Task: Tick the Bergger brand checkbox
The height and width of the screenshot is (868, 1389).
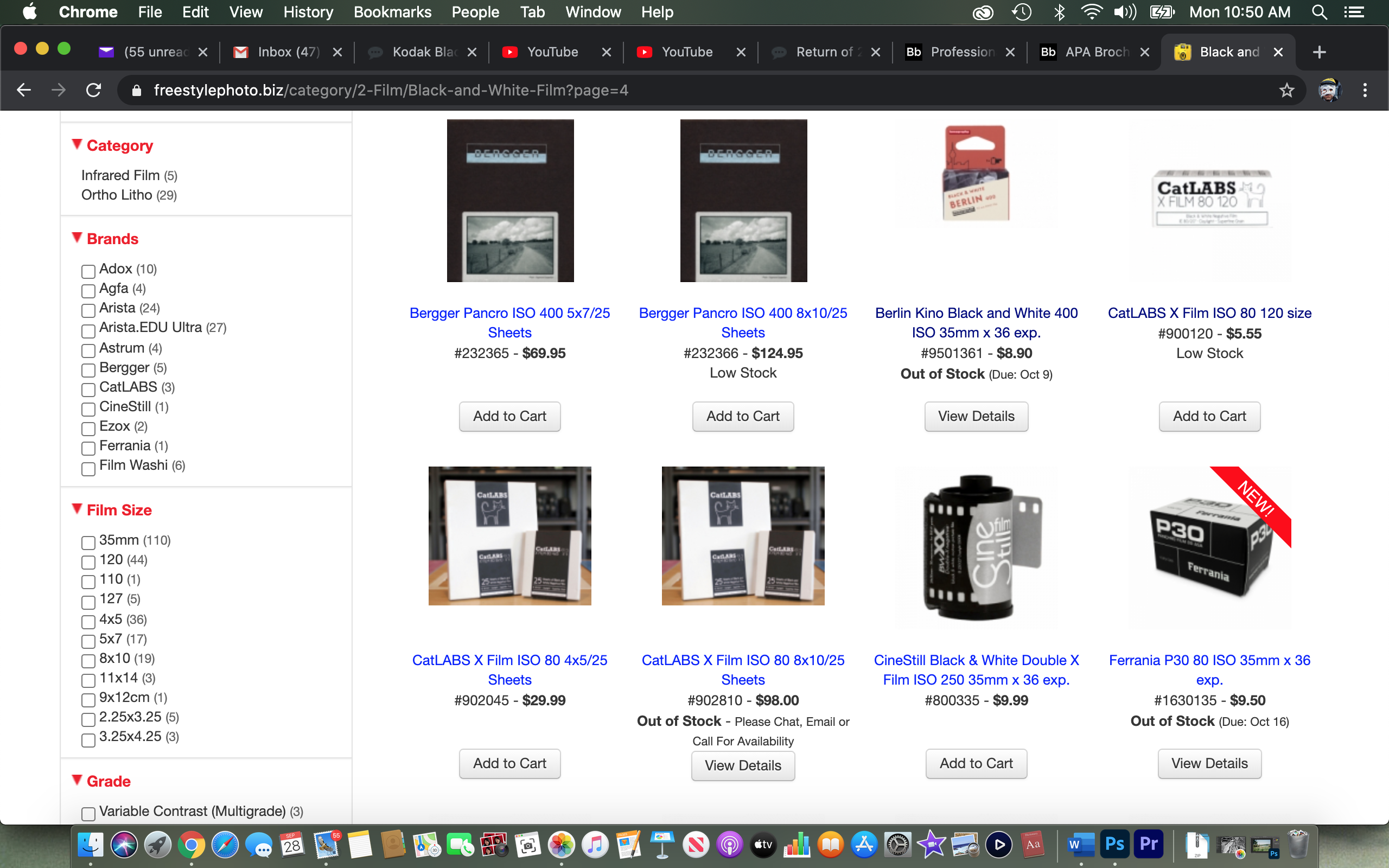Action: point(88,369)
